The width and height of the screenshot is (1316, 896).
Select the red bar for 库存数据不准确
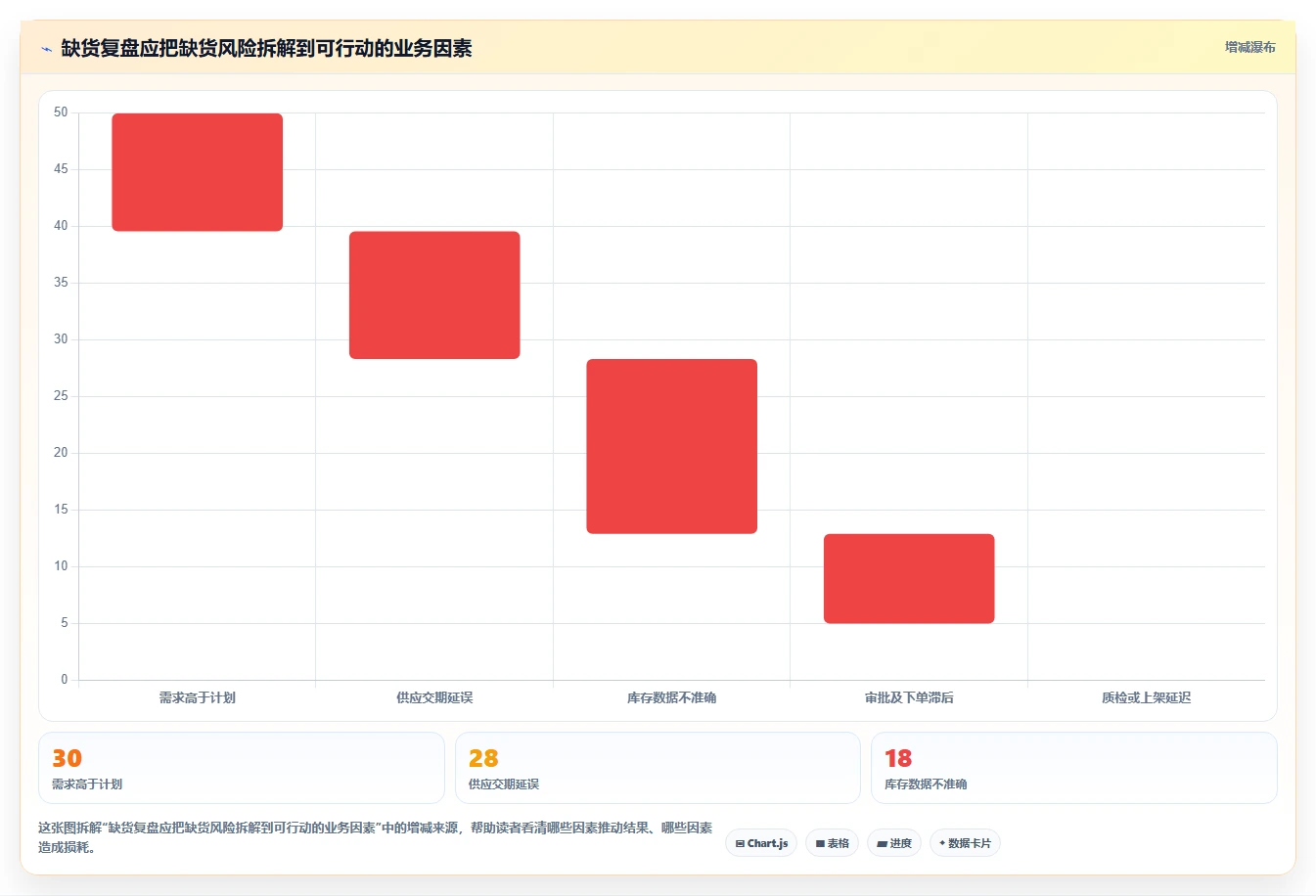coord(672,446)
